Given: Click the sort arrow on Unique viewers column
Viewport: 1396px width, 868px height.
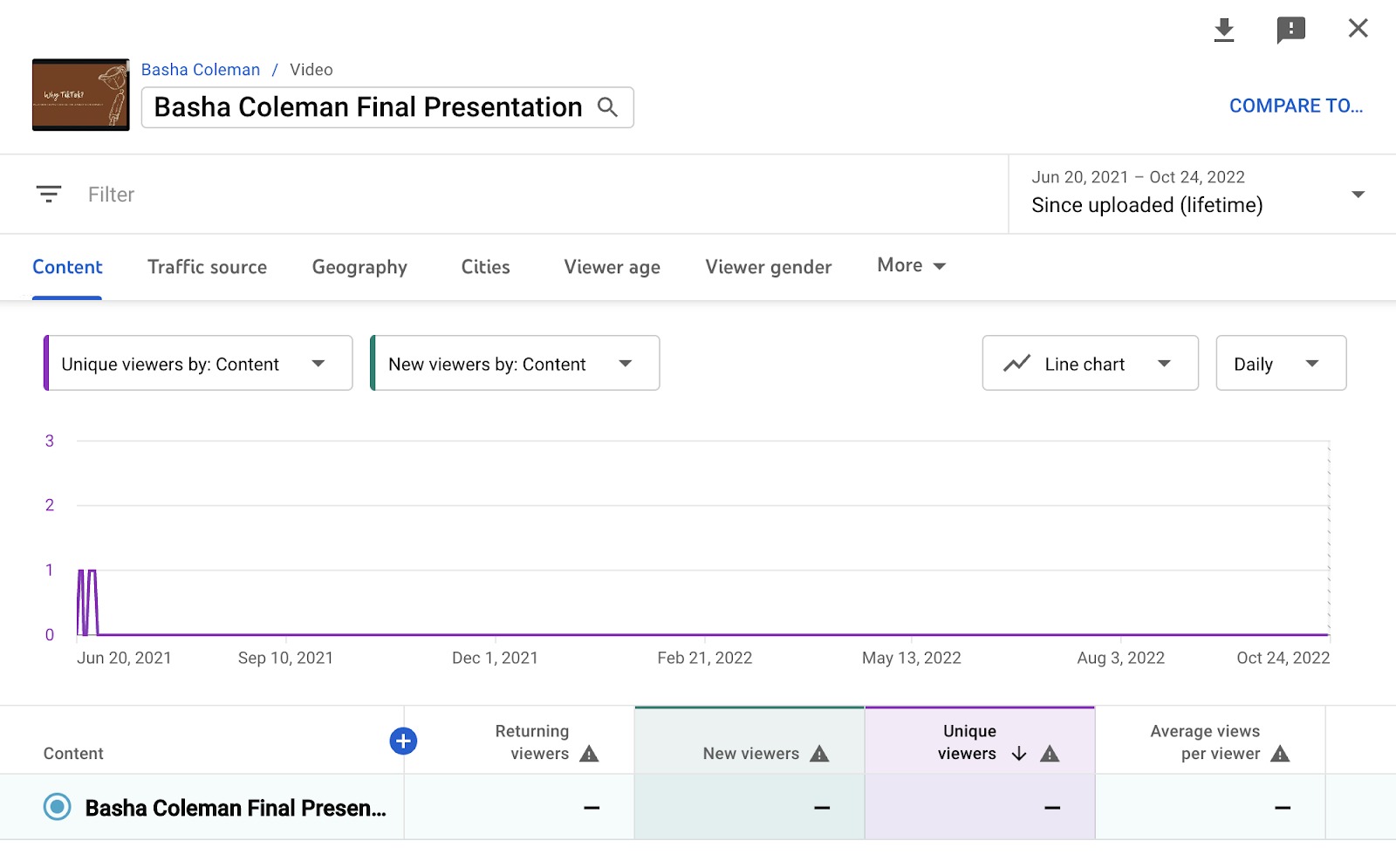Looking at the screenshot, I should 1018,754.
